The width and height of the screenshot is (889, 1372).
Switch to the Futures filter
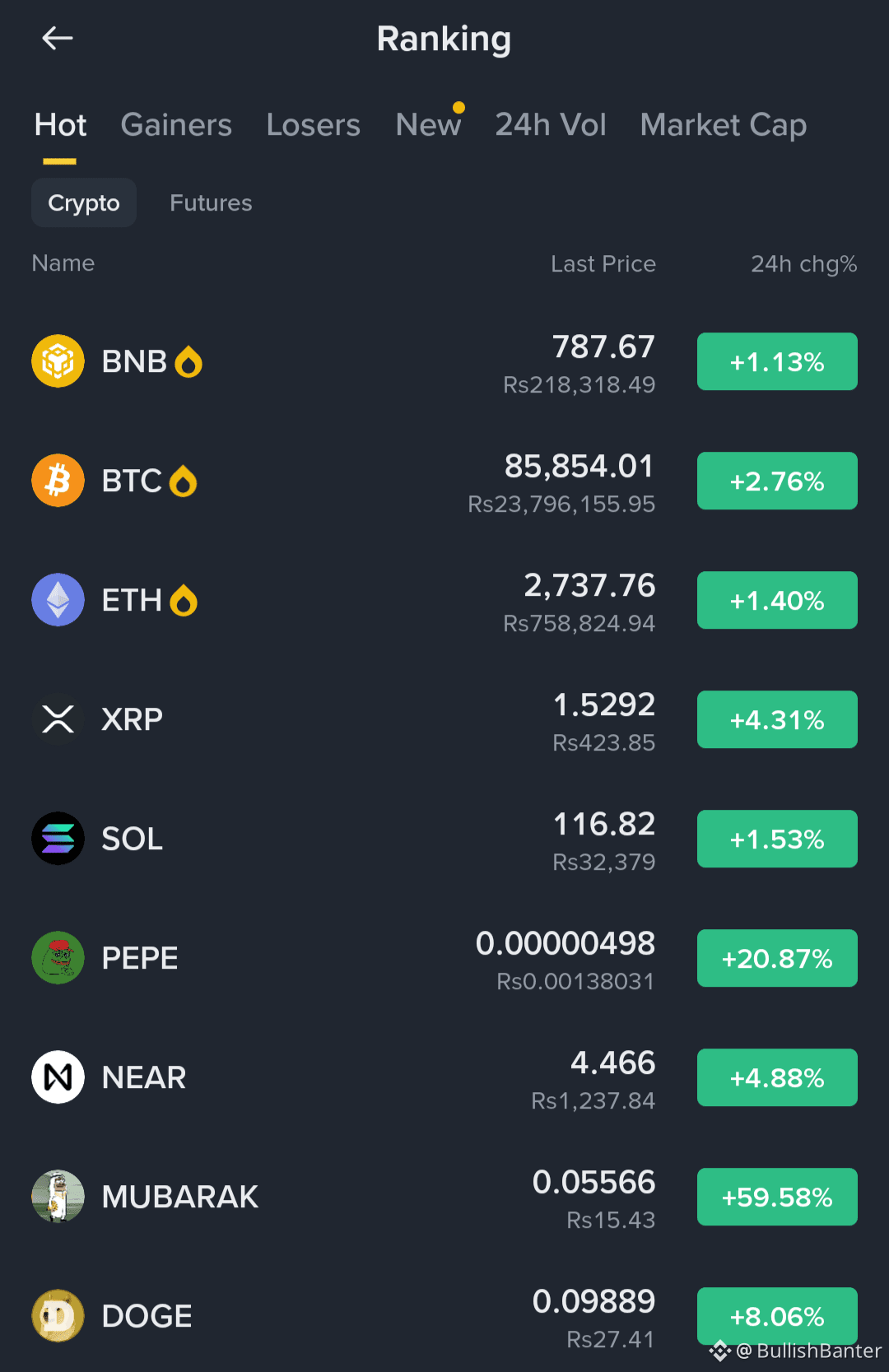[x=211, y=203]
